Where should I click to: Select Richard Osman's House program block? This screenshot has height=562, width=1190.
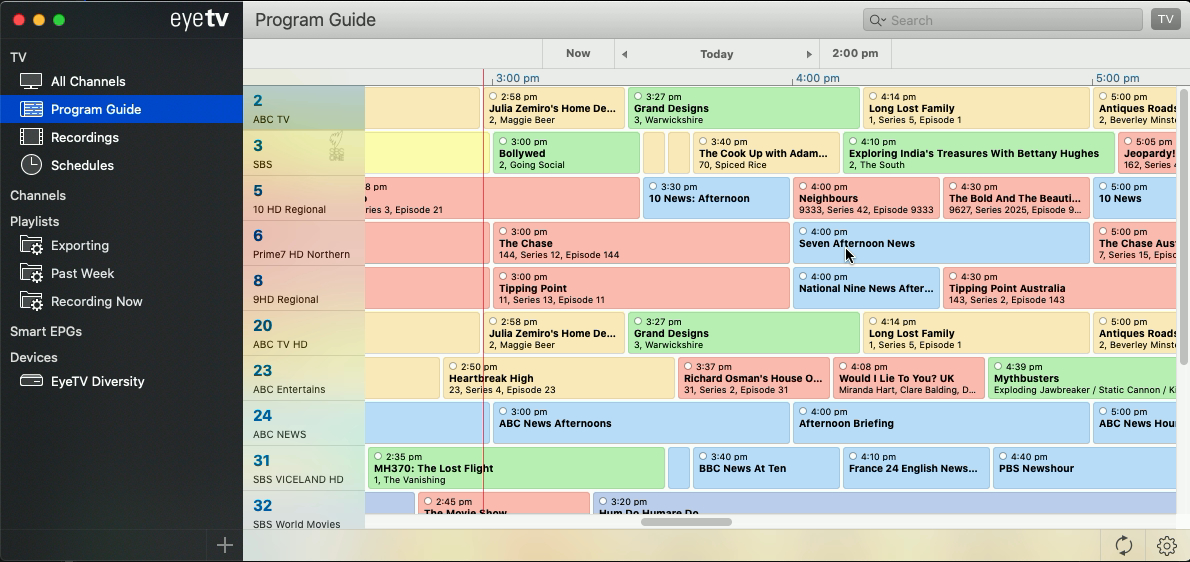(x=754, y=378)
